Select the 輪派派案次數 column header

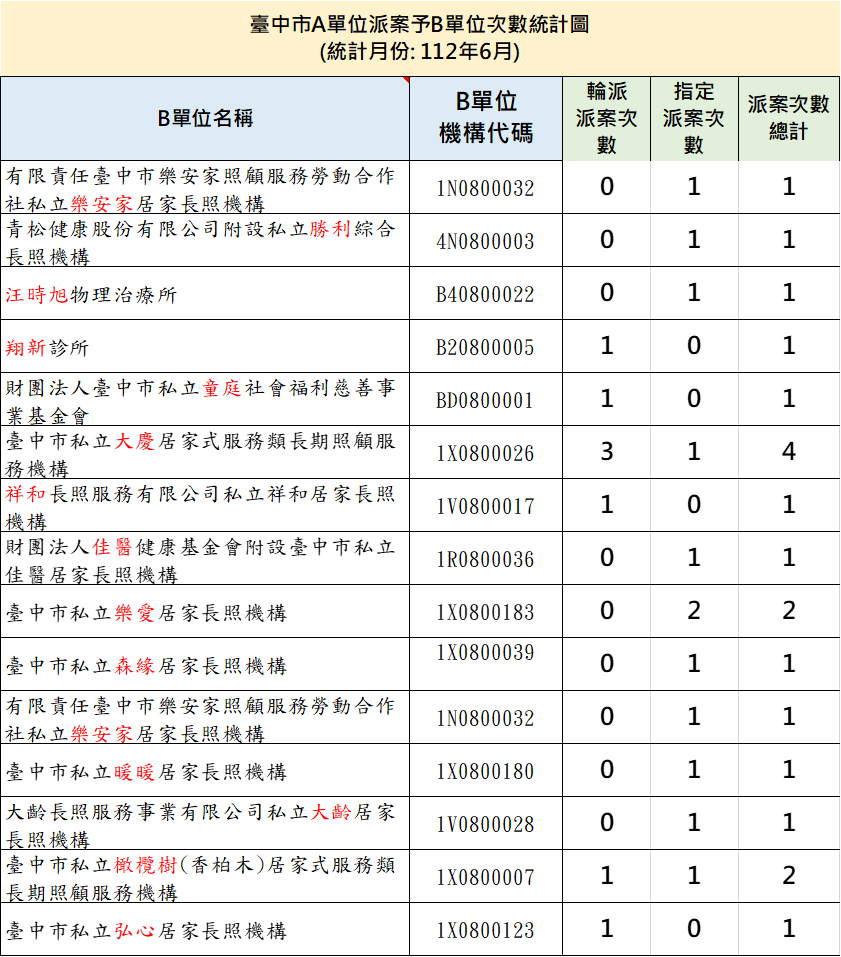point(606,118)
